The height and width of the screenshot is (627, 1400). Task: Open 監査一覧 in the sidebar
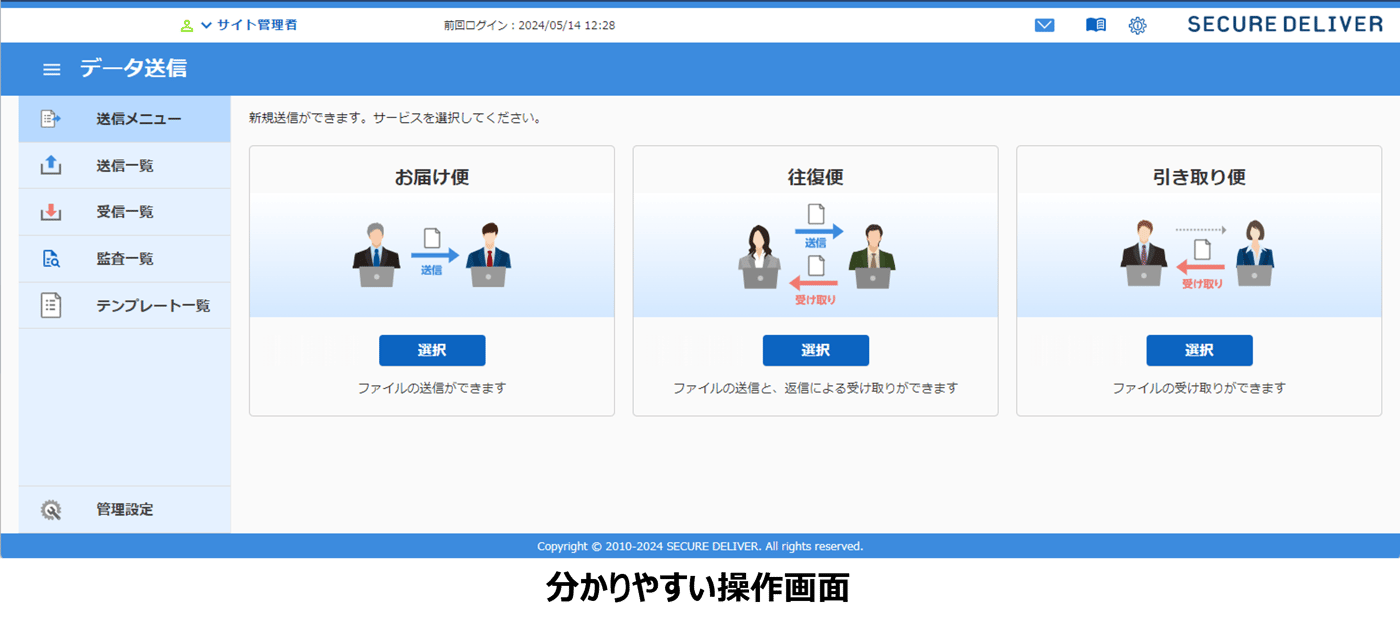pyautogui.click(x=124, y=259)
